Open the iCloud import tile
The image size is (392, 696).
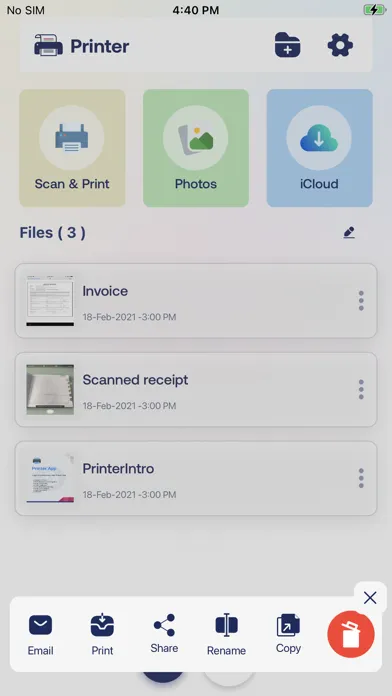320,148
